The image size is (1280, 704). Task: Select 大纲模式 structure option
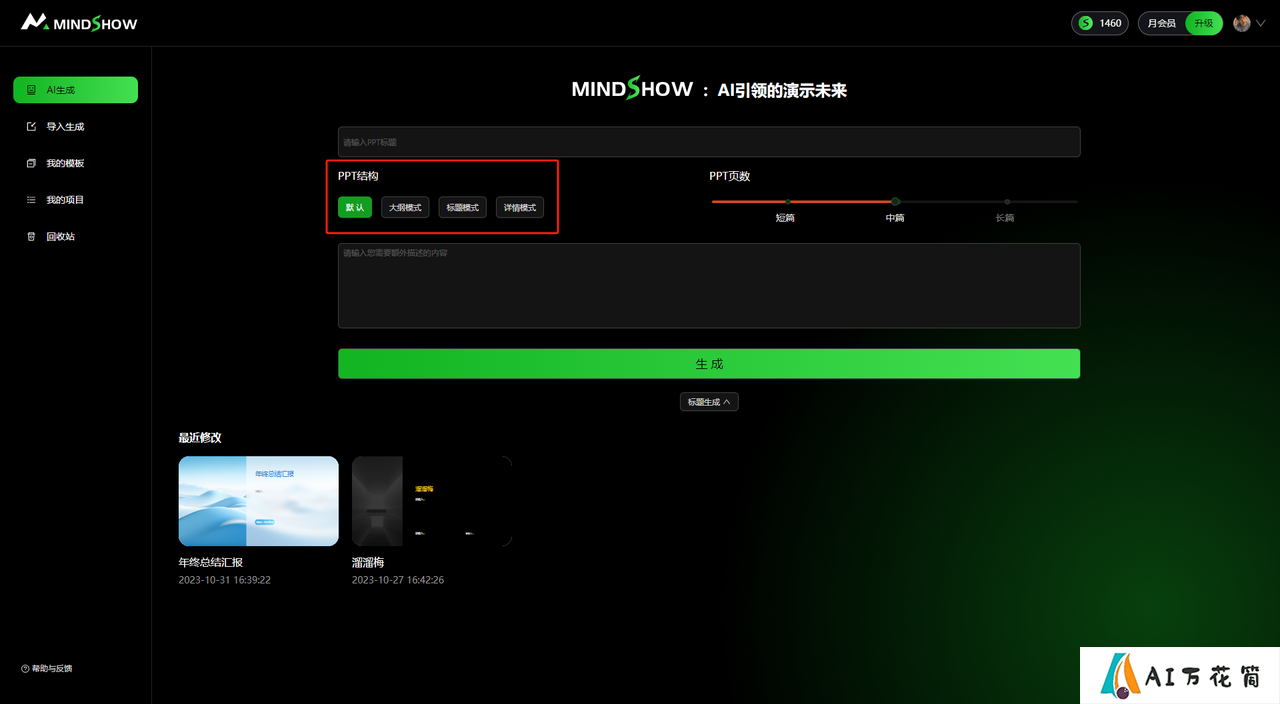point(405,207)
